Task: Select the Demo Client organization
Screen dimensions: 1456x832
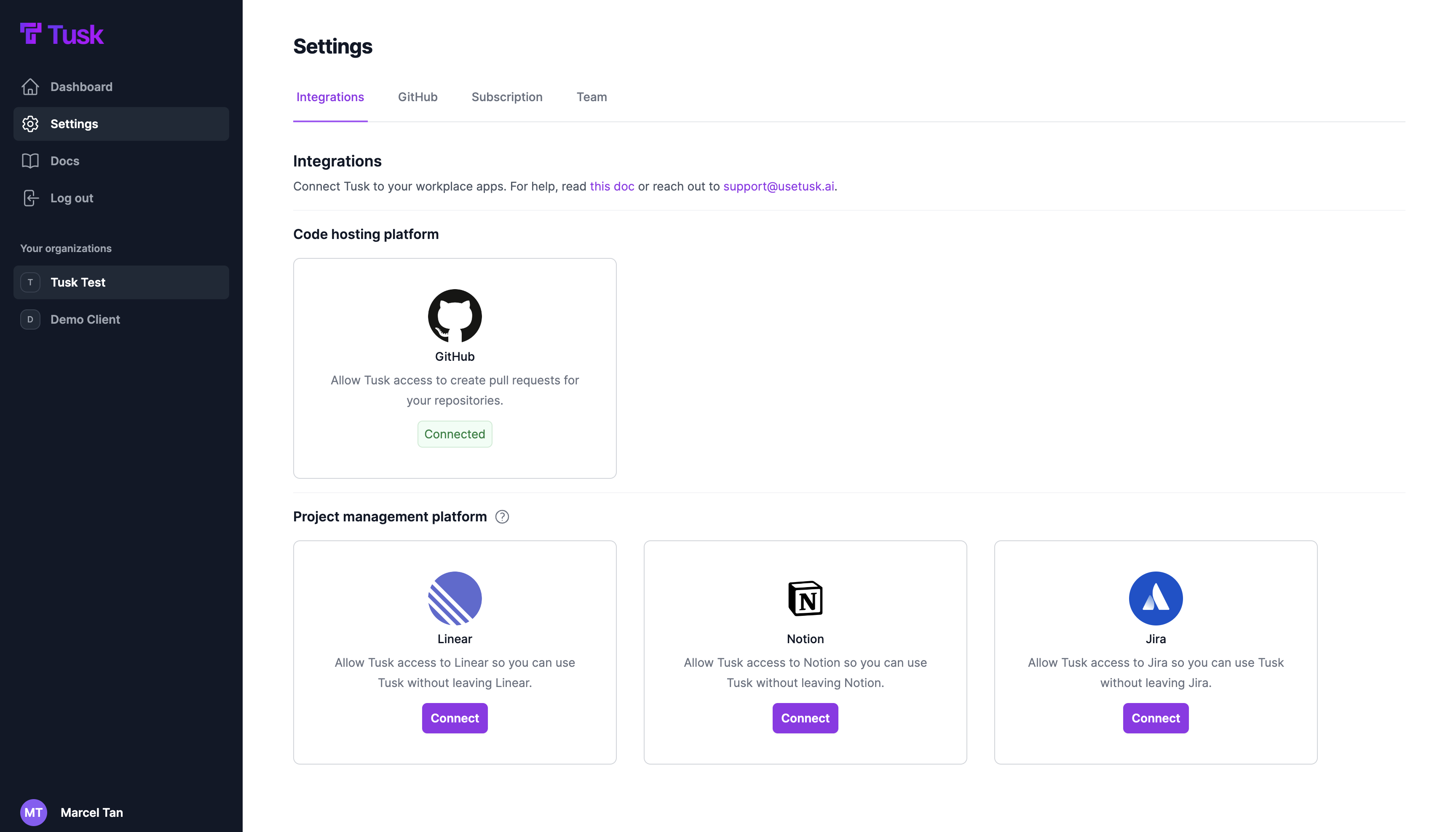Action: coord(121,319)
